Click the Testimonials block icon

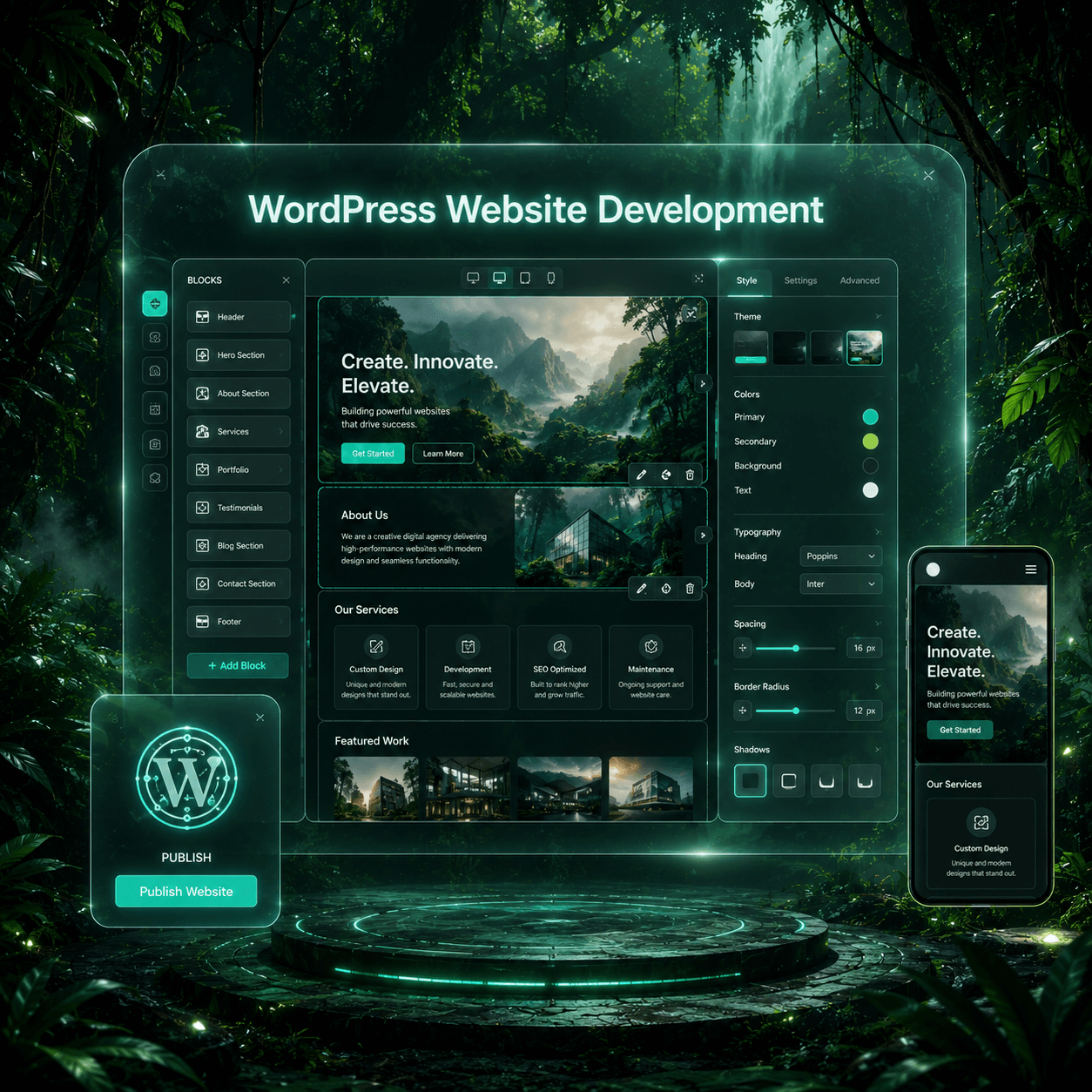[202, 508]
